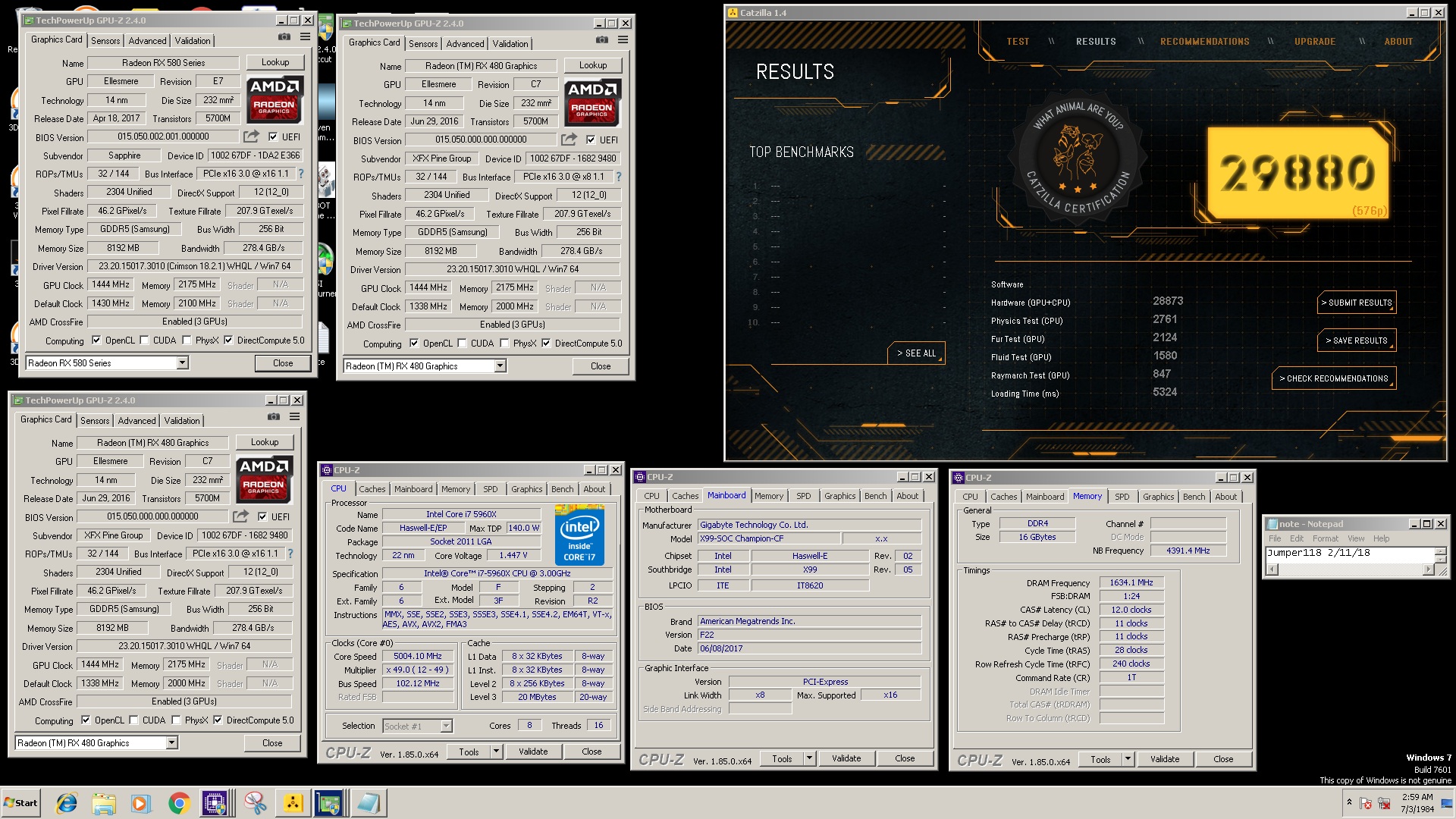1456x819 pixels.
Task: Click the camera icon in upper RX 480 GPU-Z window
Action: 601,40
